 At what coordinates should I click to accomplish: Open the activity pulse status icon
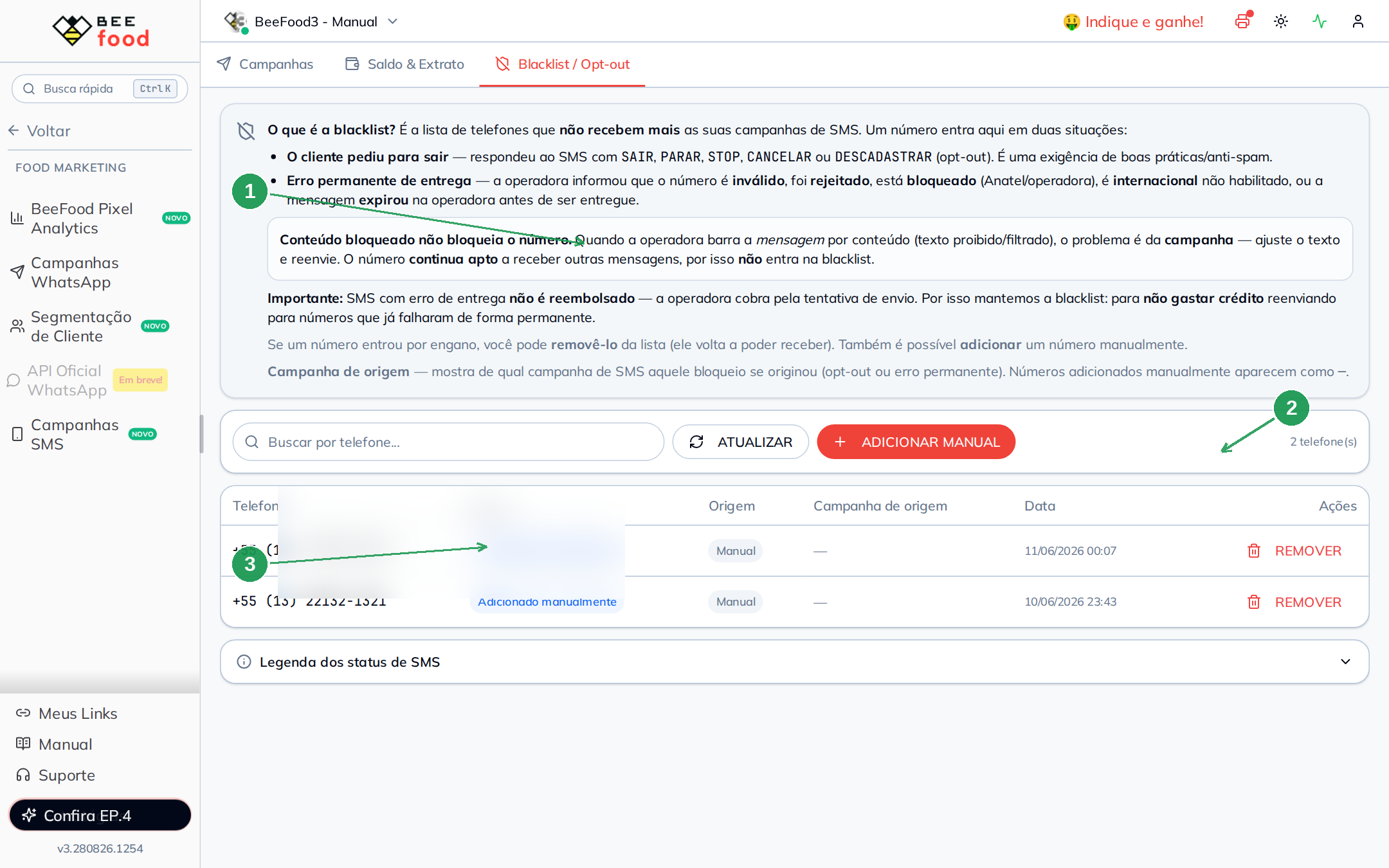coord(1320,22)
